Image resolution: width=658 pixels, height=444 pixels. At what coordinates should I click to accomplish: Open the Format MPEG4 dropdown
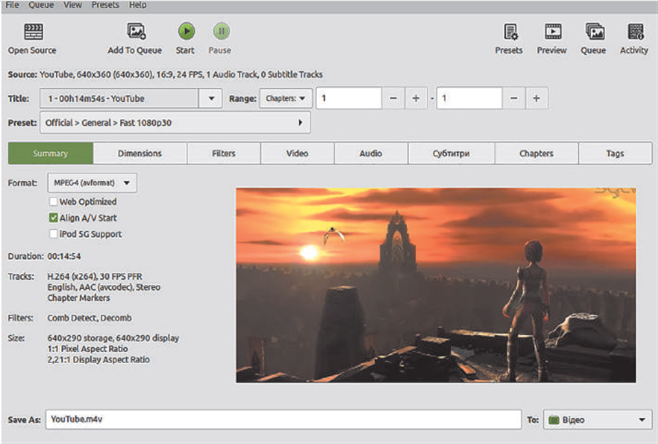[x=92, y=183]
